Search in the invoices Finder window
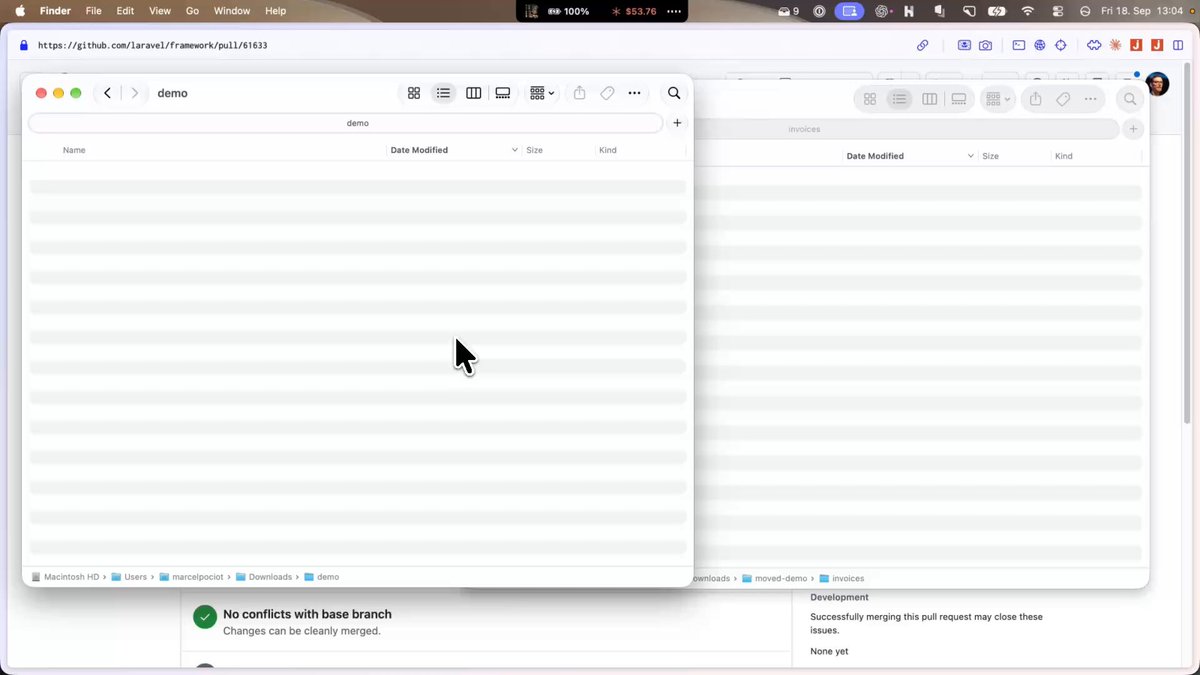Viewport: 1200px width, 675px height. coord(1130,99)
